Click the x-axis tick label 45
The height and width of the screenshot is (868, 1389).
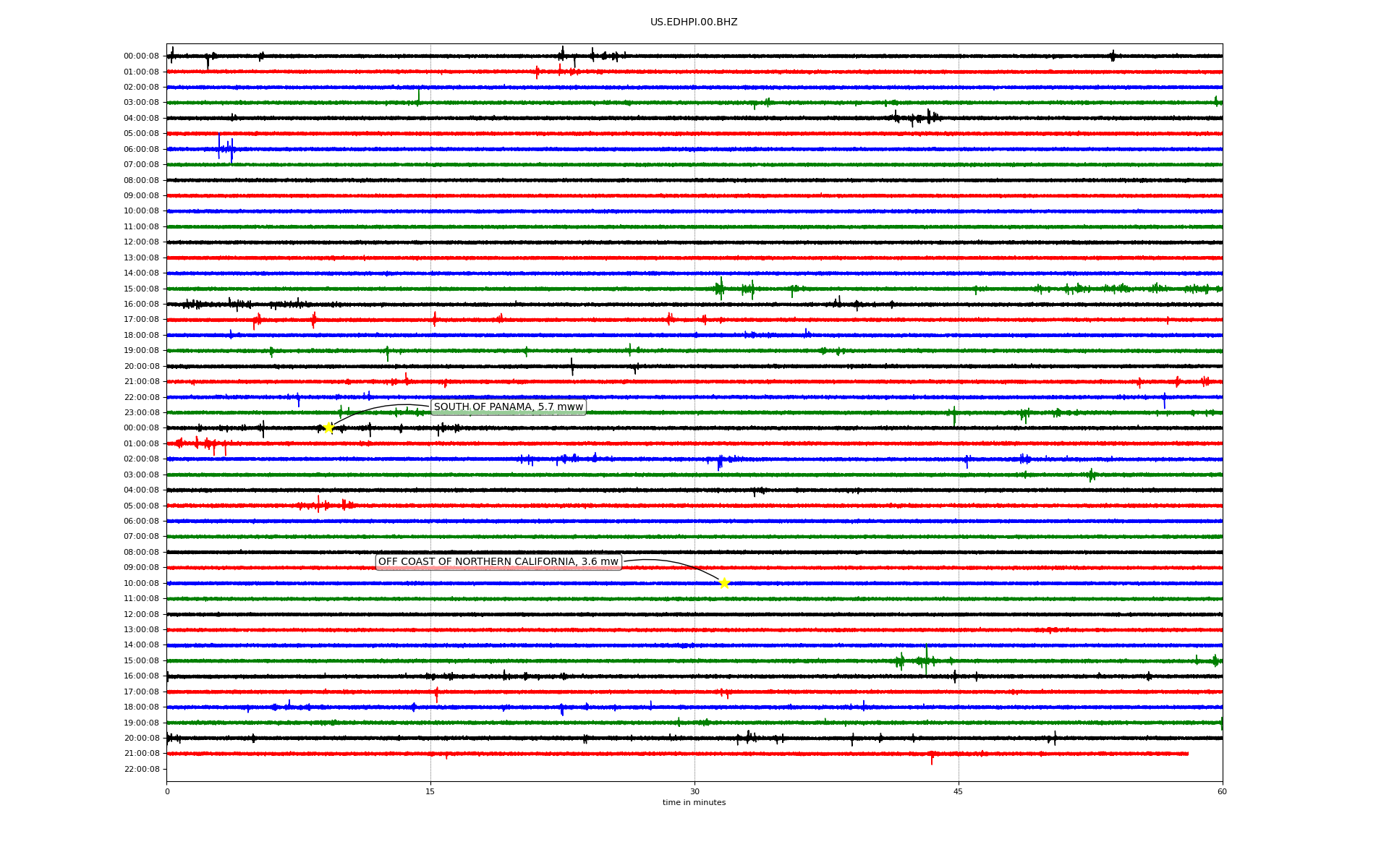click(x=959, y=791)
